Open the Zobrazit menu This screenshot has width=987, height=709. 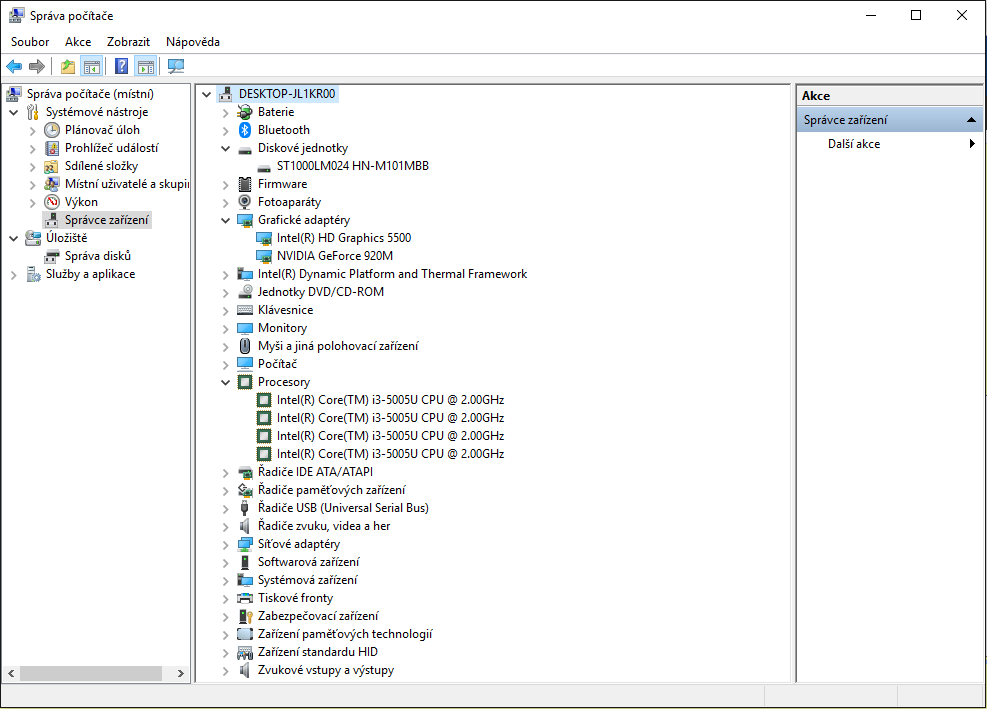pos(128,42)
